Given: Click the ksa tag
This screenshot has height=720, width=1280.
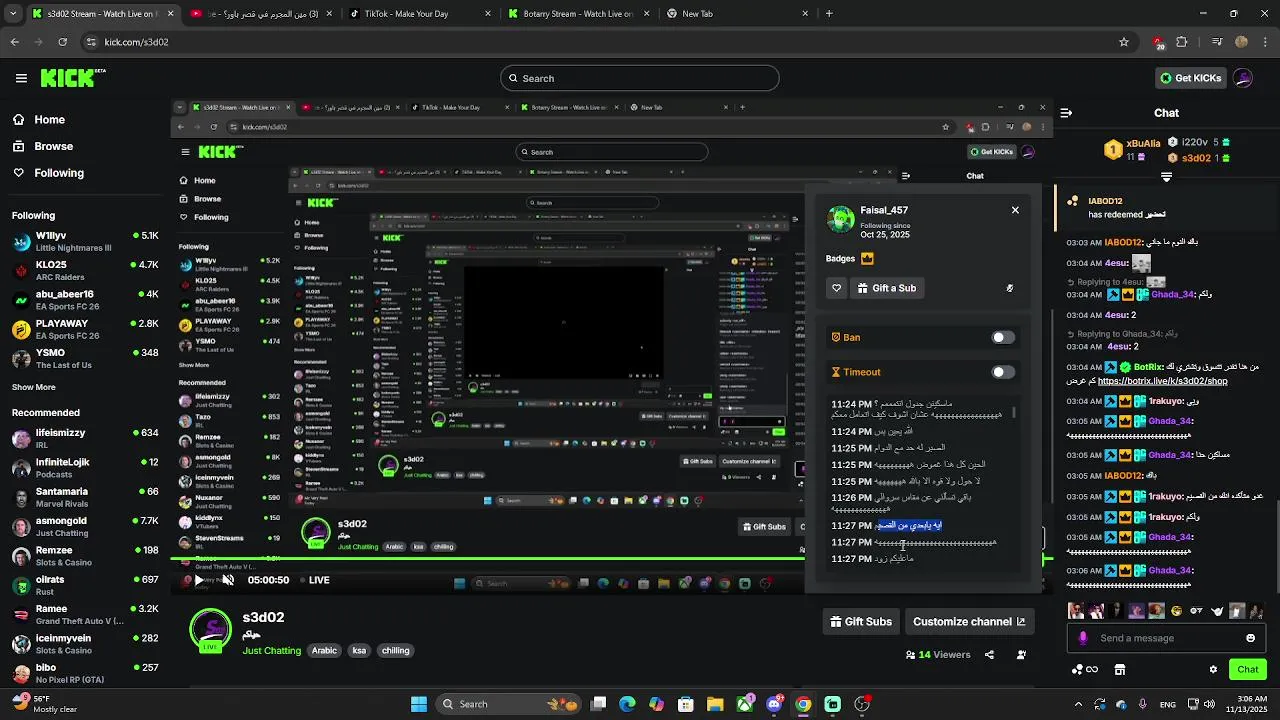Looking at the screenshot, I should [x=359, y=651].
